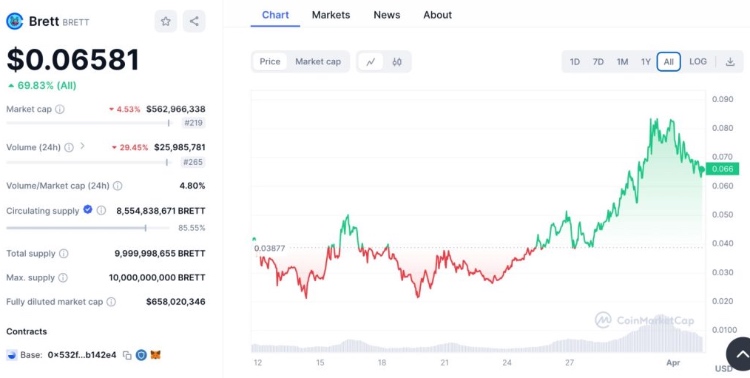Copy the Base contract address
Screen dimensions: 750x378
[x=127, y=355]
